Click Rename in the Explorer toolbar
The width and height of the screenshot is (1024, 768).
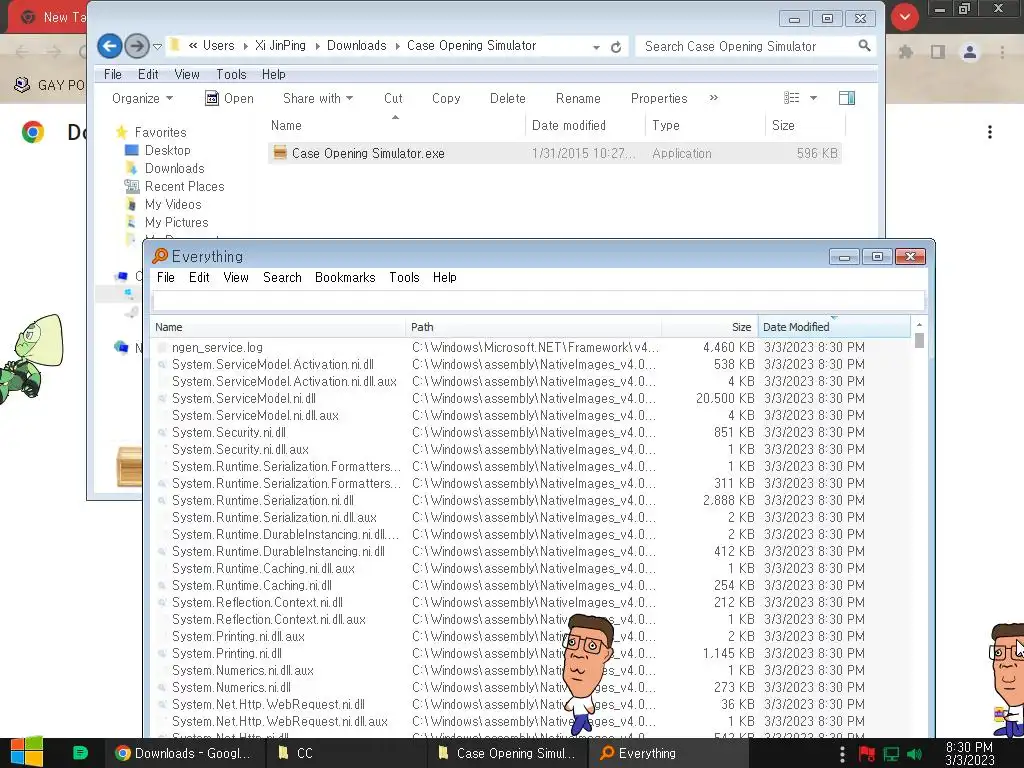coord(578,99)
